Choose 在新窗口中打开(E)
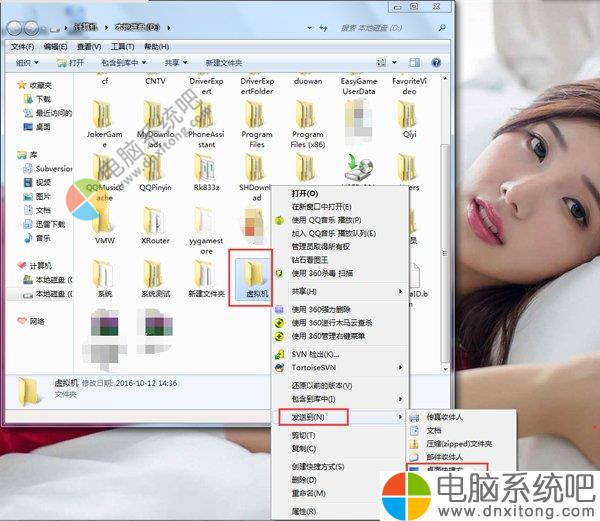This screenshot has width=600, height=521. [x=340, y=207]
